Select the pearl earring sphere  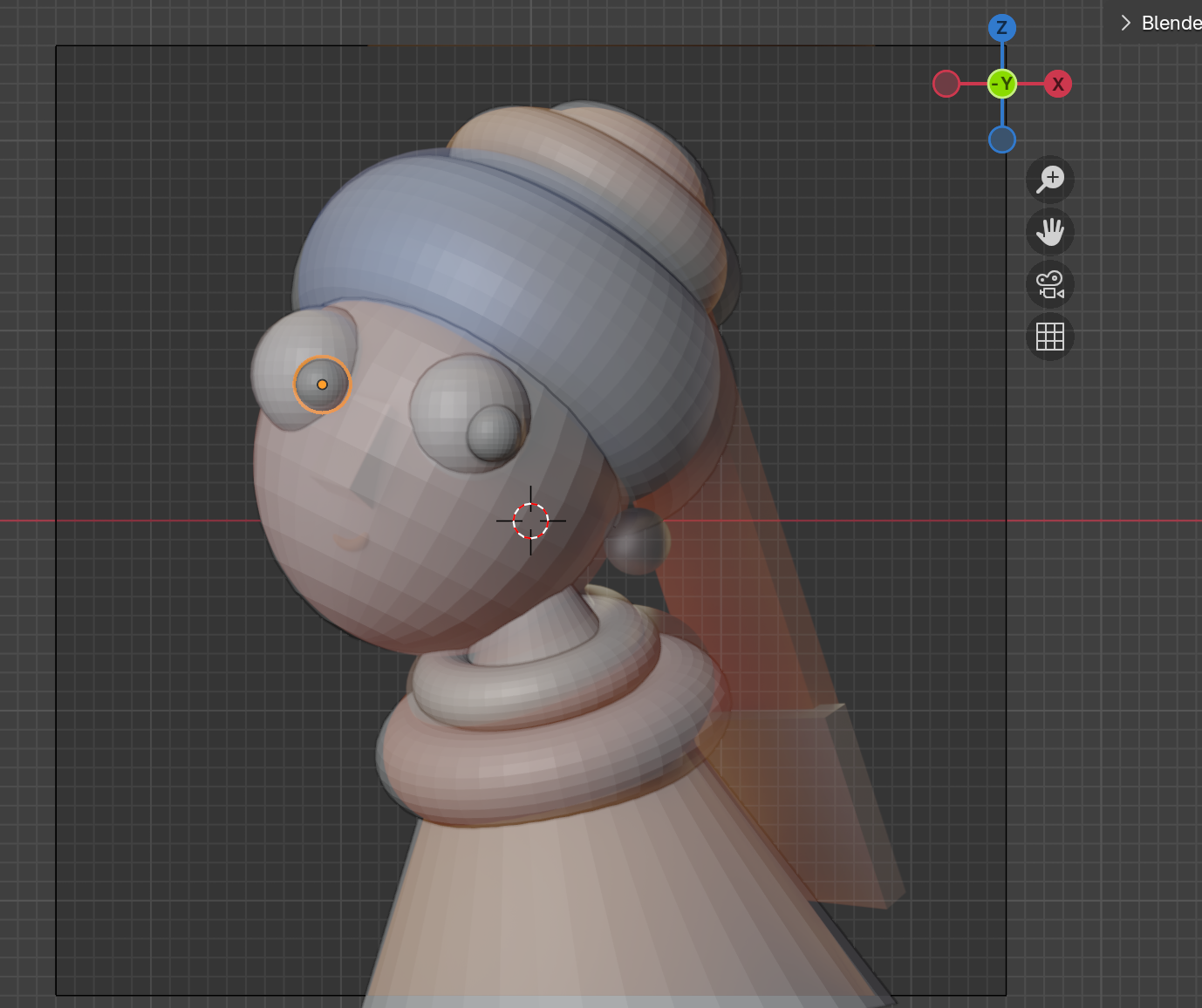[x=639, y=542]
